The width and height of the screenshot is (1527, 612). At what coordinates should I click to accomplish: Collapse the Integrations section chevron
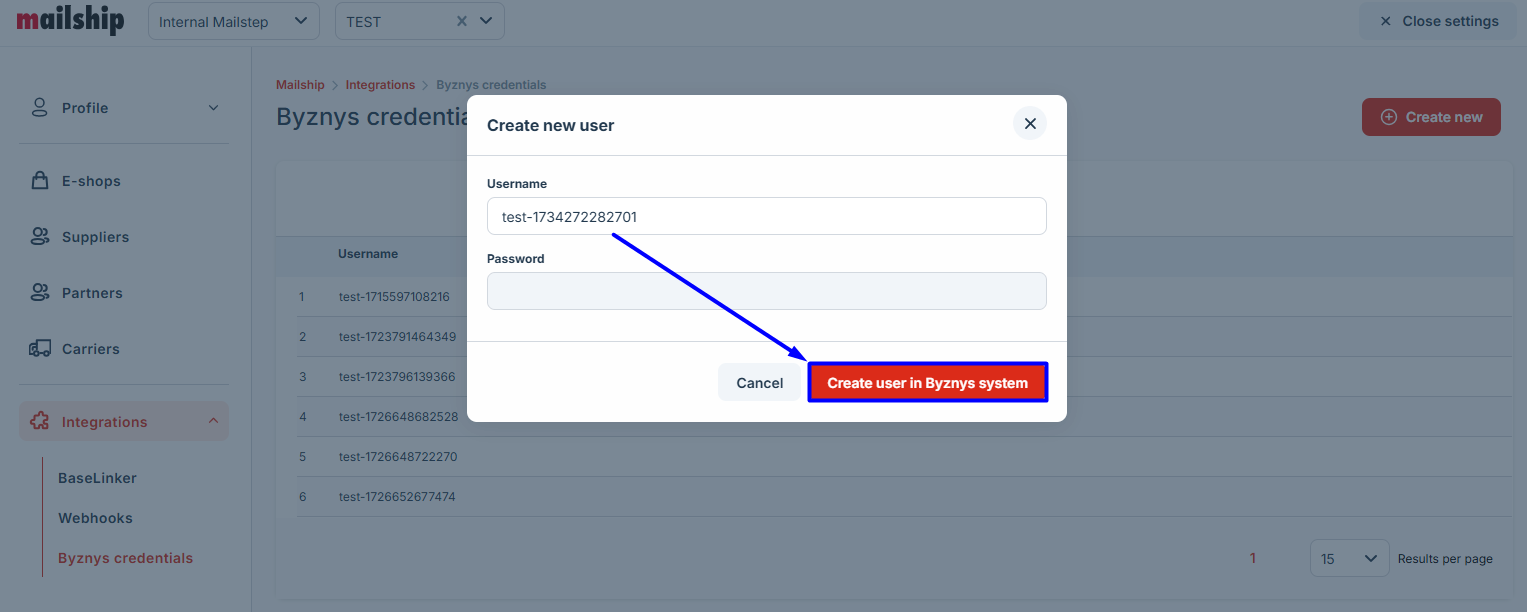pyautogui.click(x=213, y=422)
